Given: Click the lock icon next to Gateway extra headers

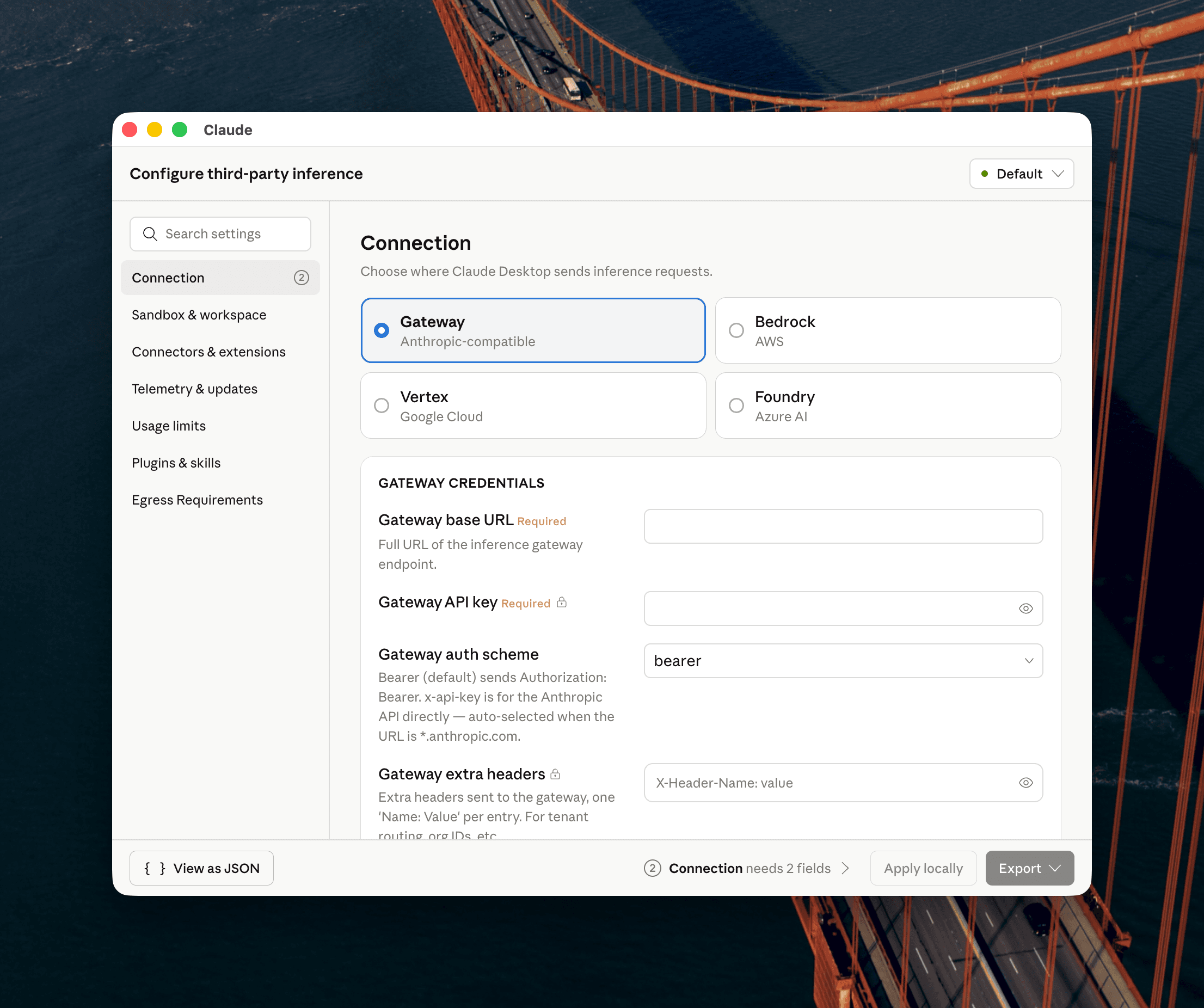Looking at the screenshot, I should [555, 773].
